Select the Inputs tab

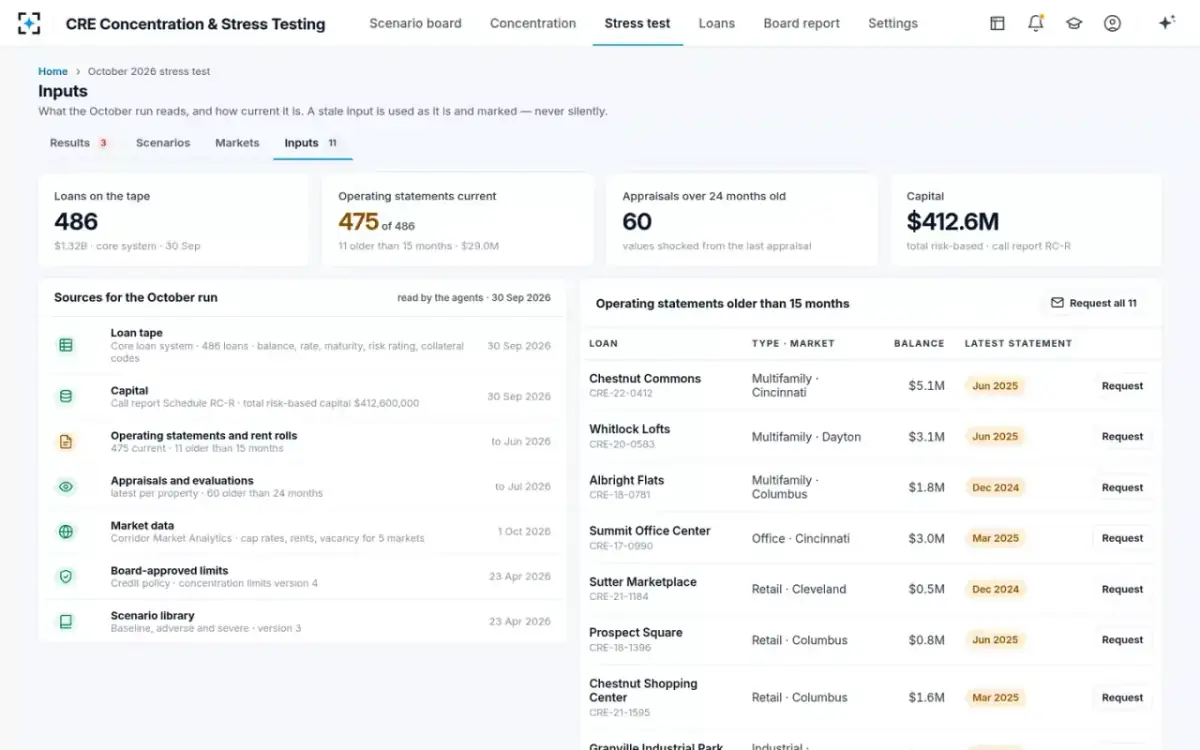pos(312,143)
